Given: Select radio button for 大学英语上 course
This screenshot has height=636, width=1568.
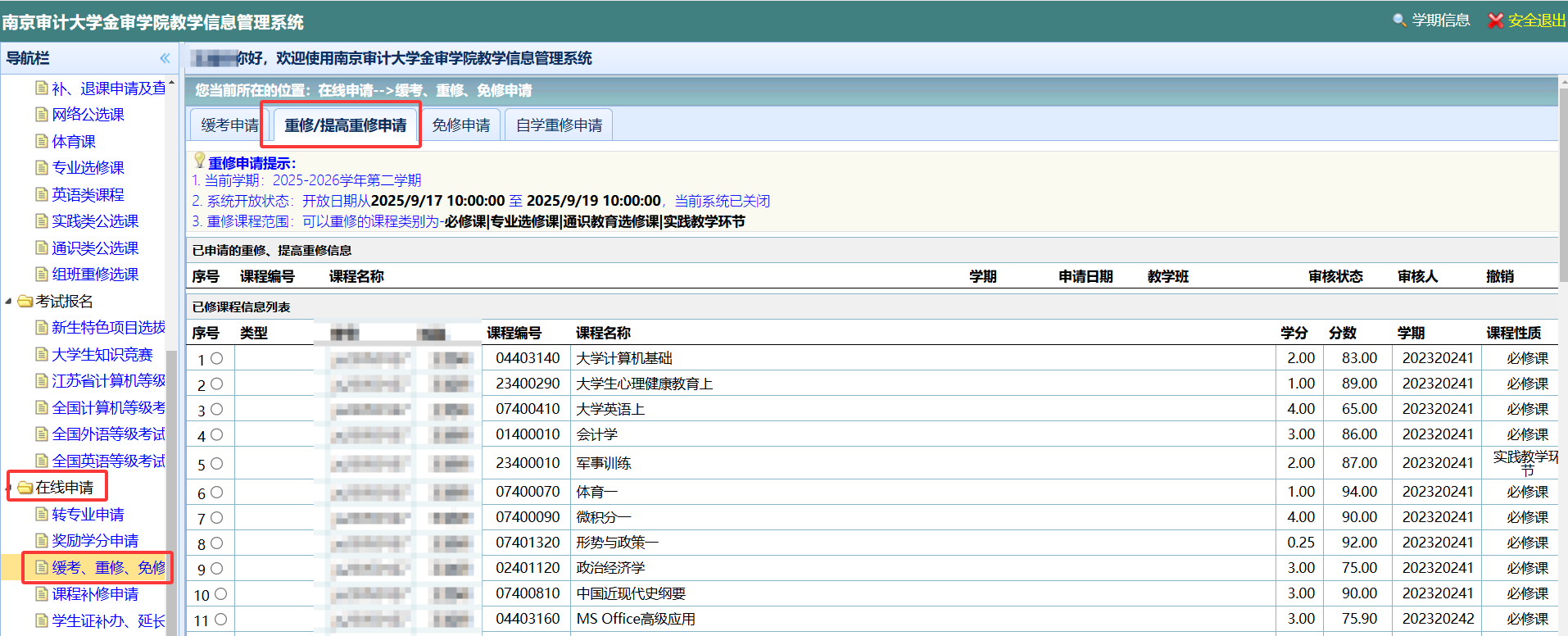Looking at the screenshot, I should pyautogui.click(x=216, y=409).
